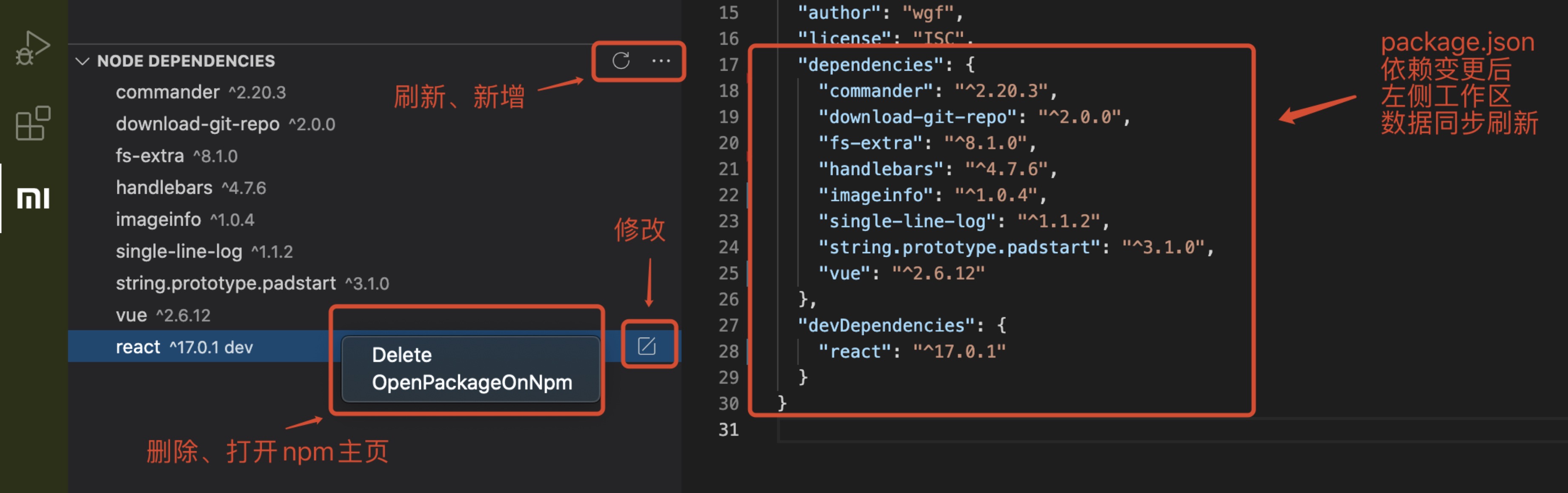Select the vue ^2.6.12 dependency
The width and height of the screenshot is (1568, 493).
click(x=375, y=315)
